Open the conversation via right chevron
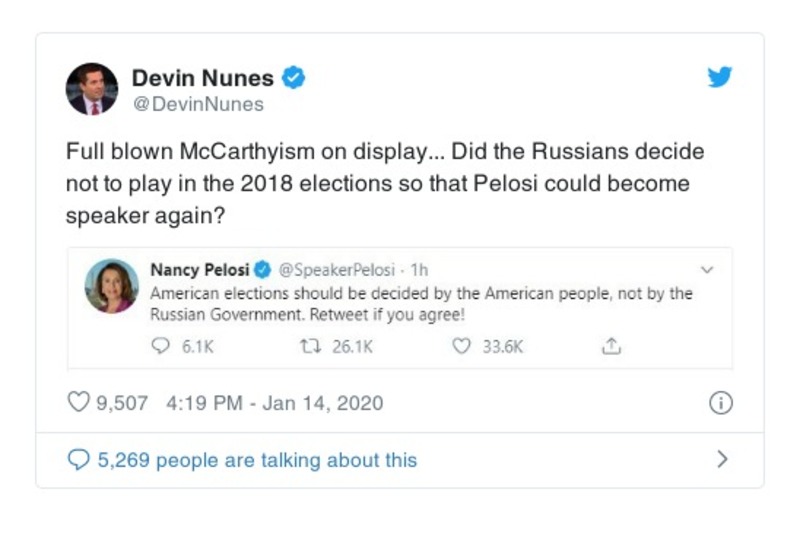Screen dimensions: 800x537 point(722,460)
